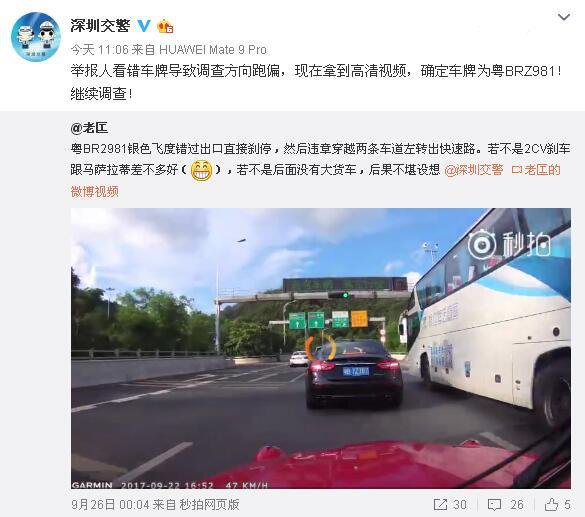Play the dashcam video thumbnail
The width and height of the screenshot is (585, 517).
coord(321,348)
